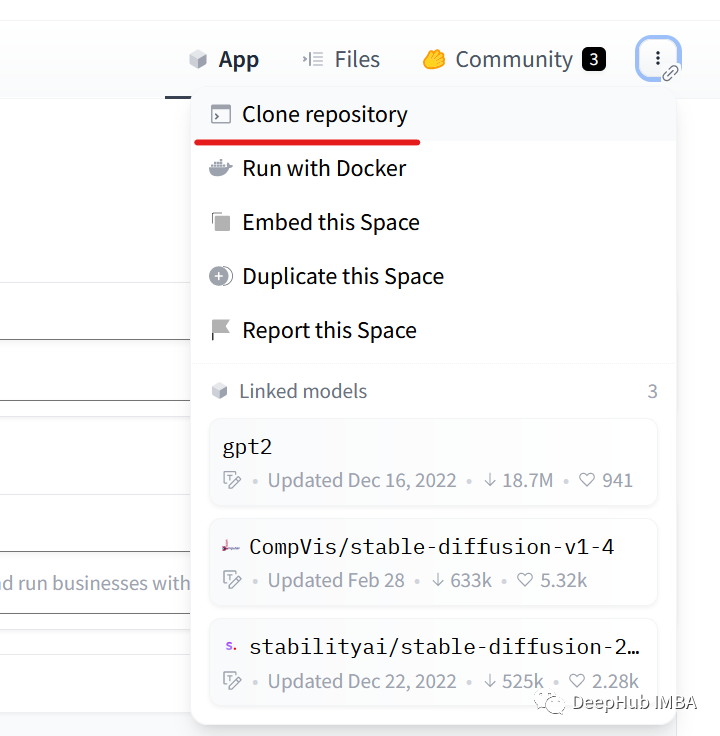Click Updated Feb 28 text
This screenshot has height=736, width=720.
point(336,581)
